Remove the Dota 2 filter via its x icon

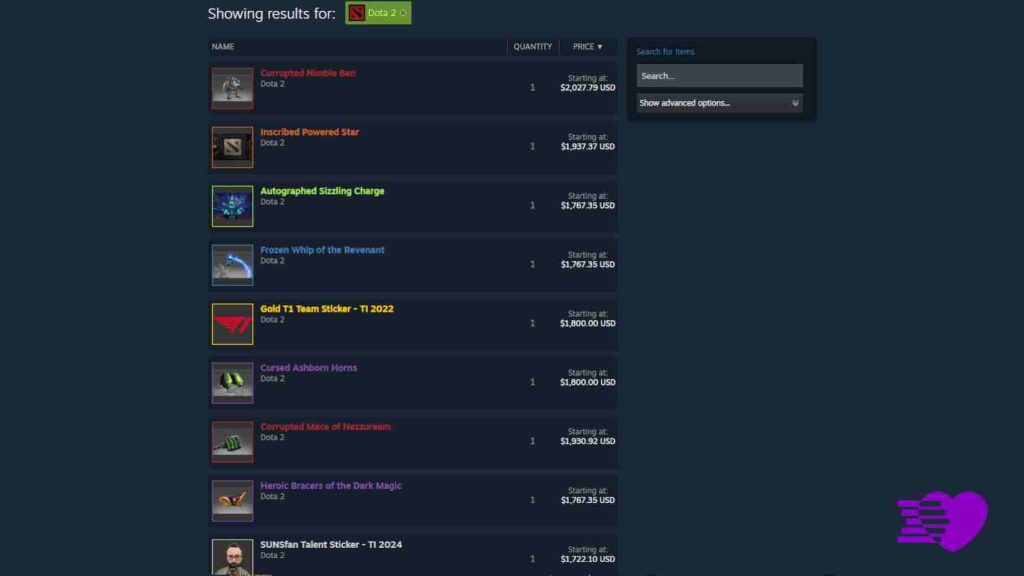403,13
